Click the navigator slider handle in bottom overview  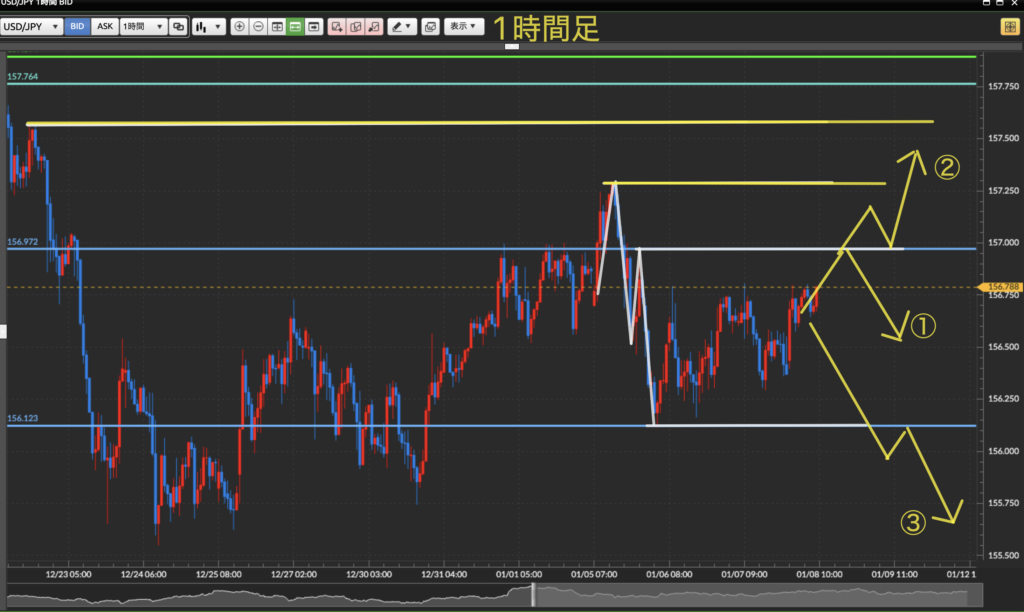pos(532,595)
